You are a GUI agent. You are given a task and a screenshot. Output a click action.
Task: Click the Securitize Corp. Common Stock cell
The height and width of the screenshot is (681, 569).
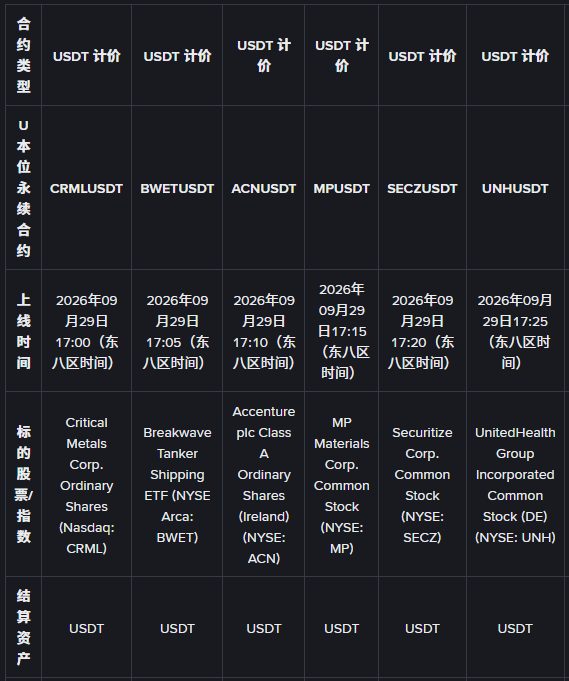click(x=422, y=484)
